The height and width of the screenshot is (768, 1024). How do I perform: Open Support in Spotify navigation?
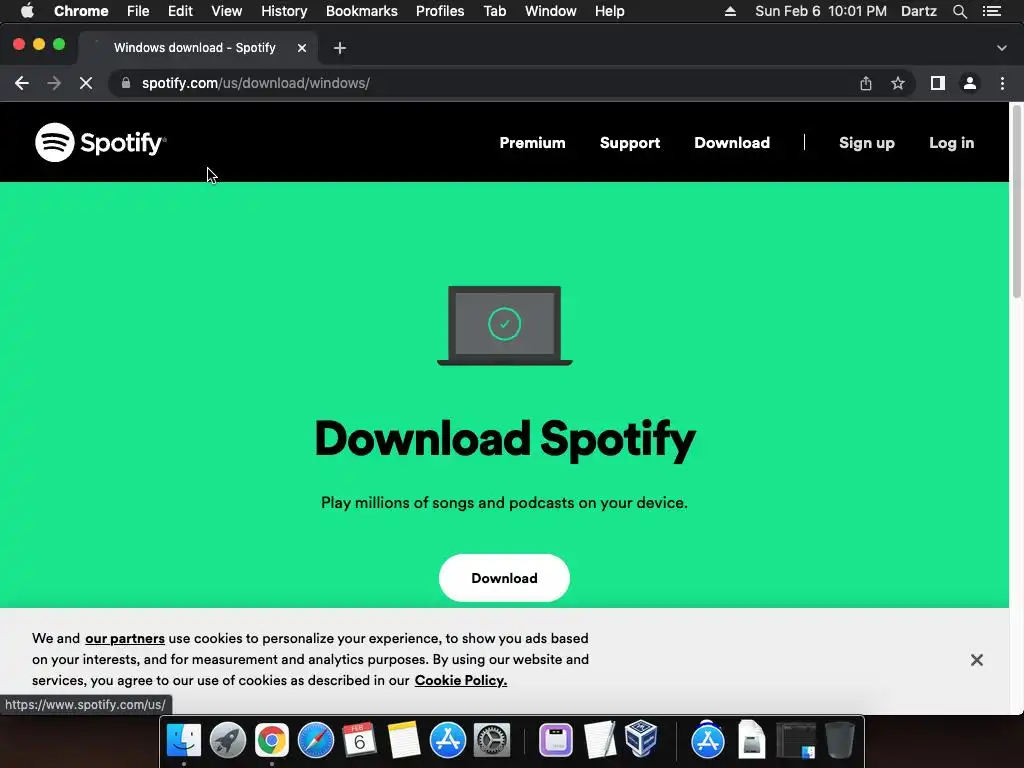(630, 143)
